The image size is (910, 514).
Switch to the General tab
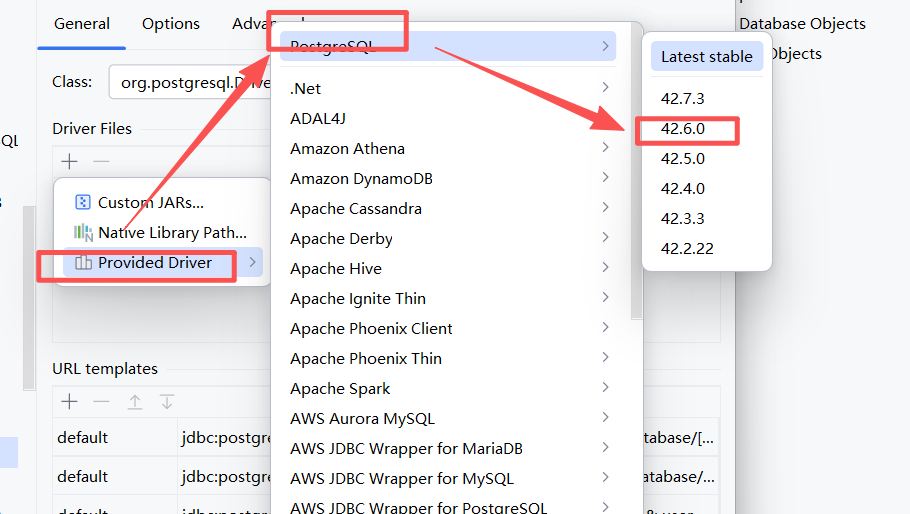(82, 24)
